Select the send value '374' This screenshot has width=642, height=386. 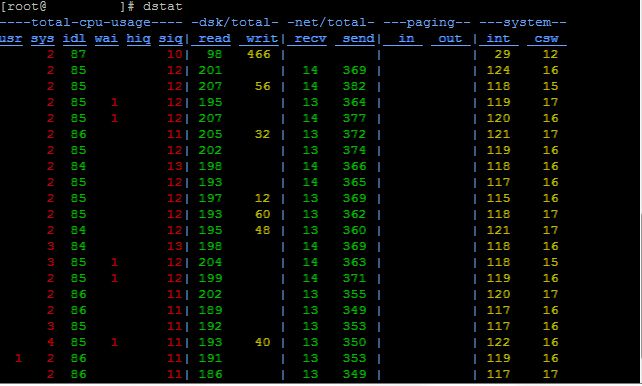[x=355, y=150]
